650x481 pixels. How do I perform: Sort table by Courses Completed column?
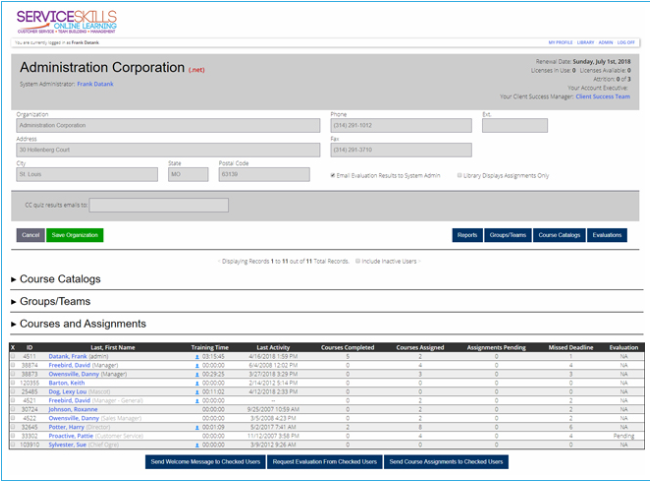click(x=347, y=347)
